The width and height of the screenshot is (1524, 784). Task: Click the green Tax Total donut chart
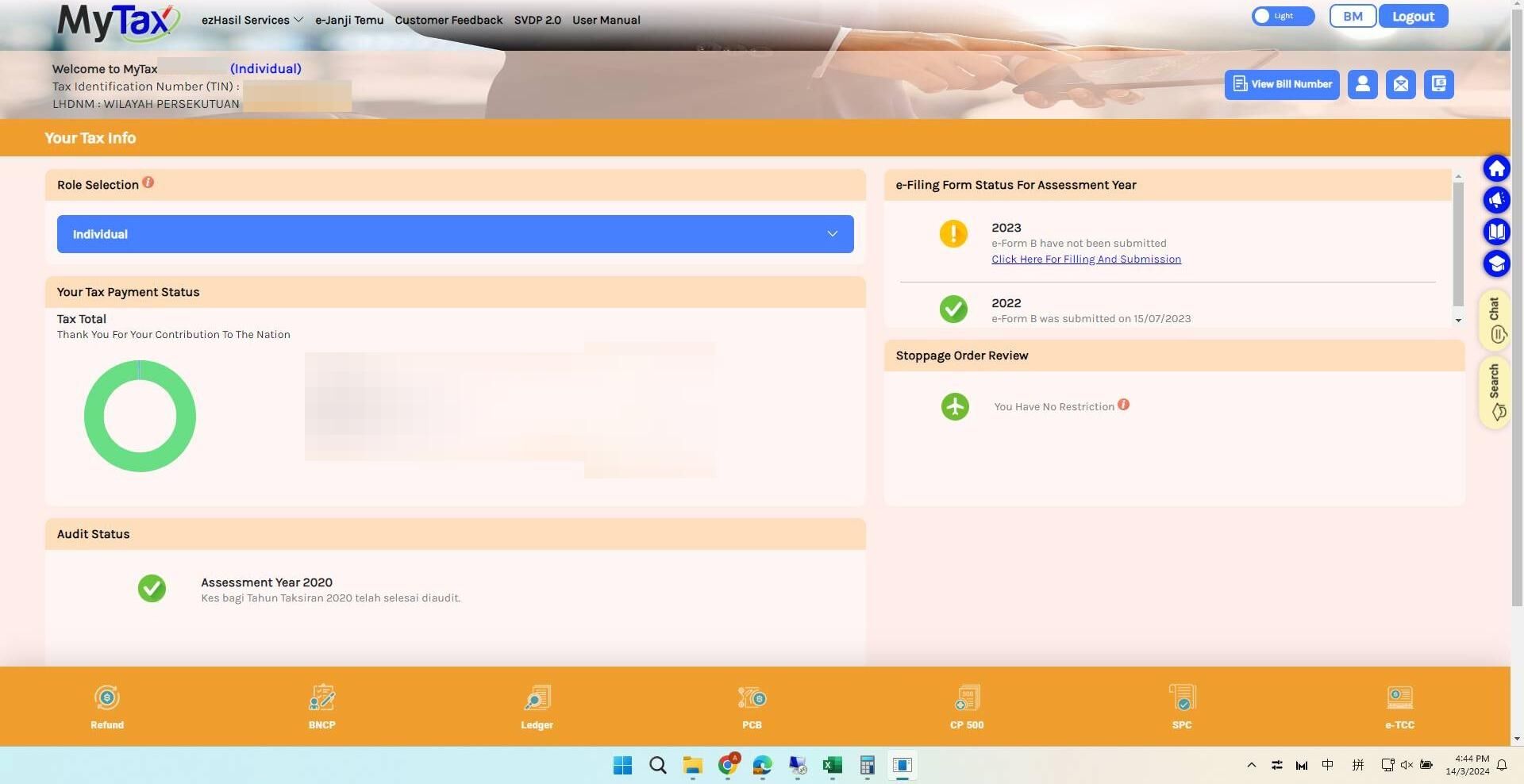[140, 416]
